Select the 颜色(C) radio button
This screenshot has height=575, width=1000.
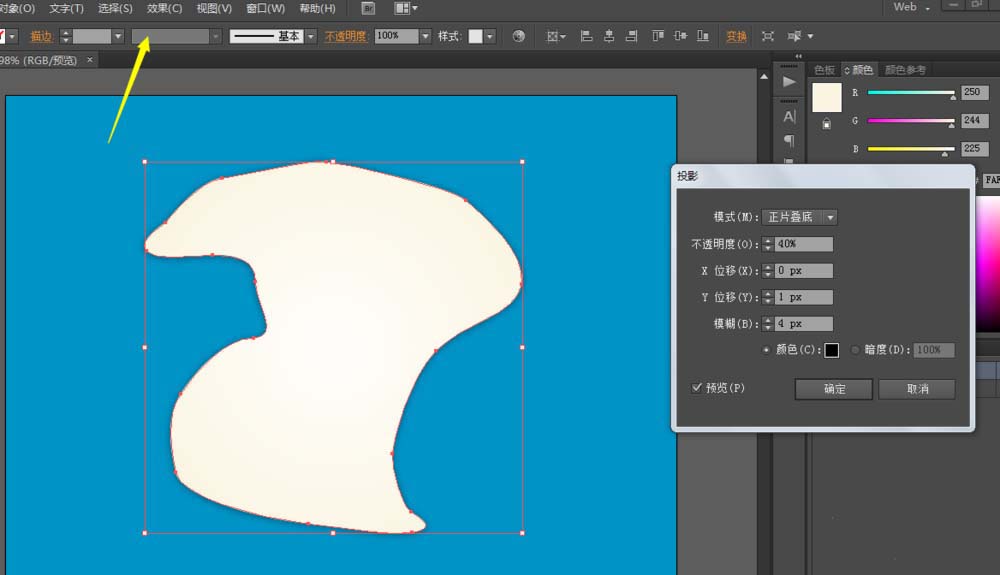point(767,350)
